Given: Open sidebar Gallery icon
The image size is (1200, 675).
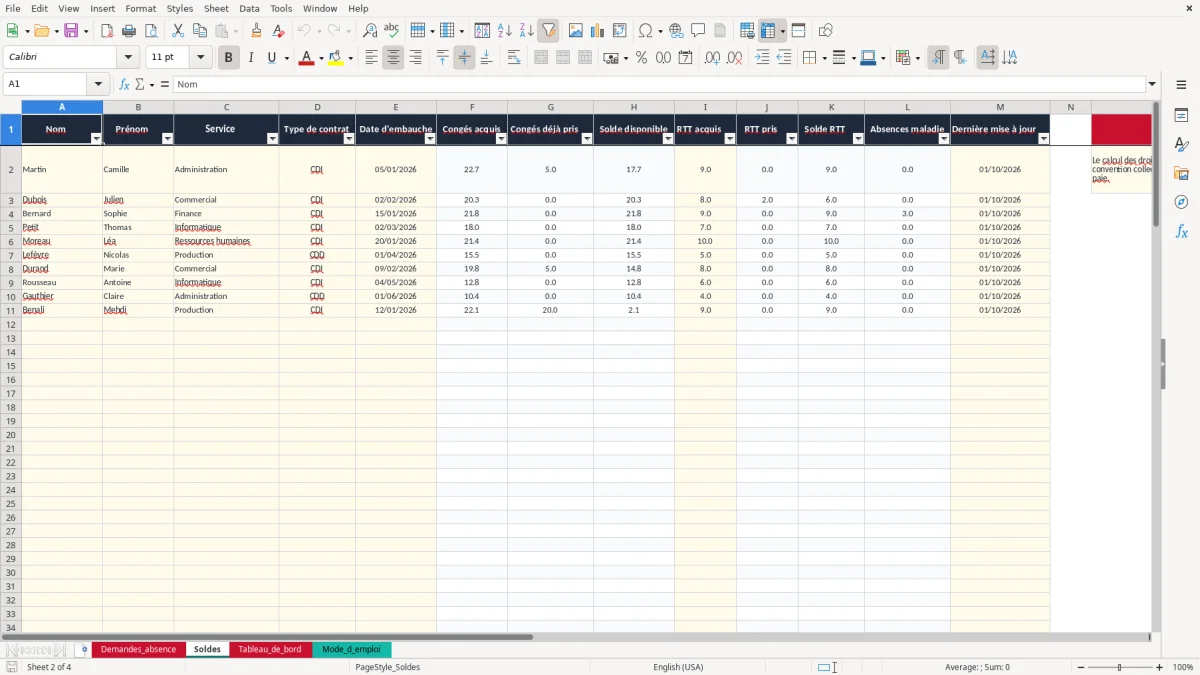Looking at the screenshot, I should 1181,174.
